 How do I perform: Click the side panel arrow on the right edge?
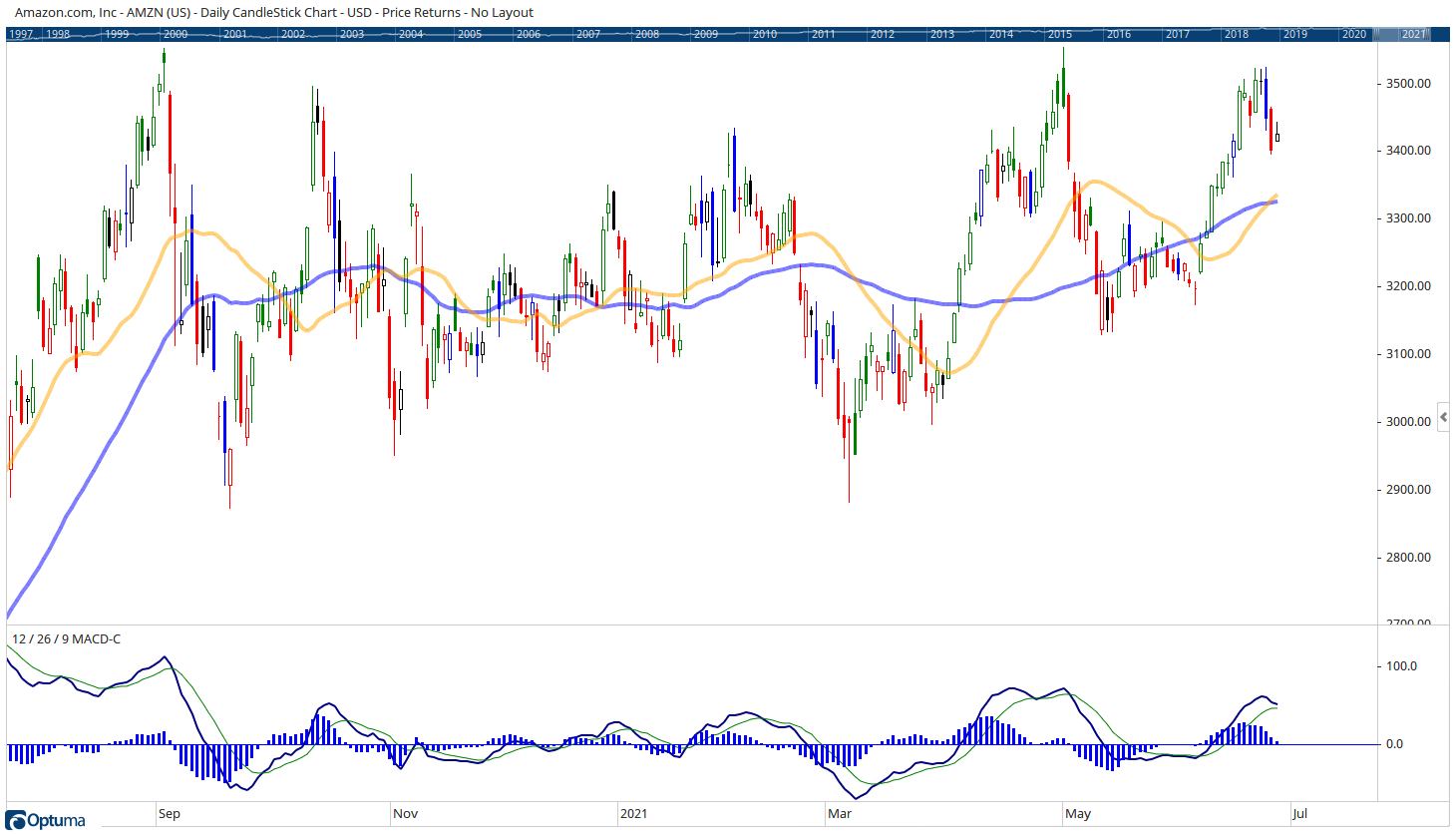point(1443,417)
